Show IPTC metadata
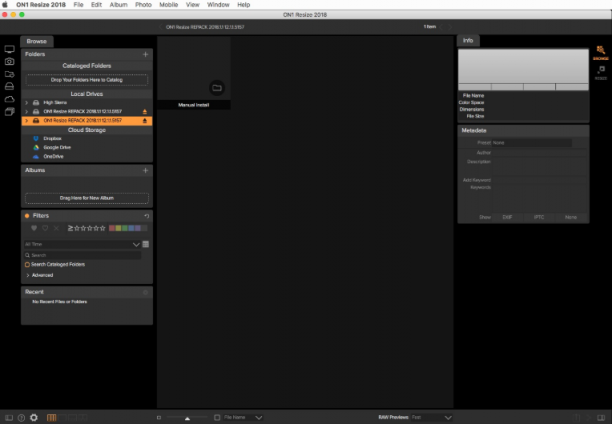Image resolution: width=612 pixels, height=424 pixels. coord(539,217)
